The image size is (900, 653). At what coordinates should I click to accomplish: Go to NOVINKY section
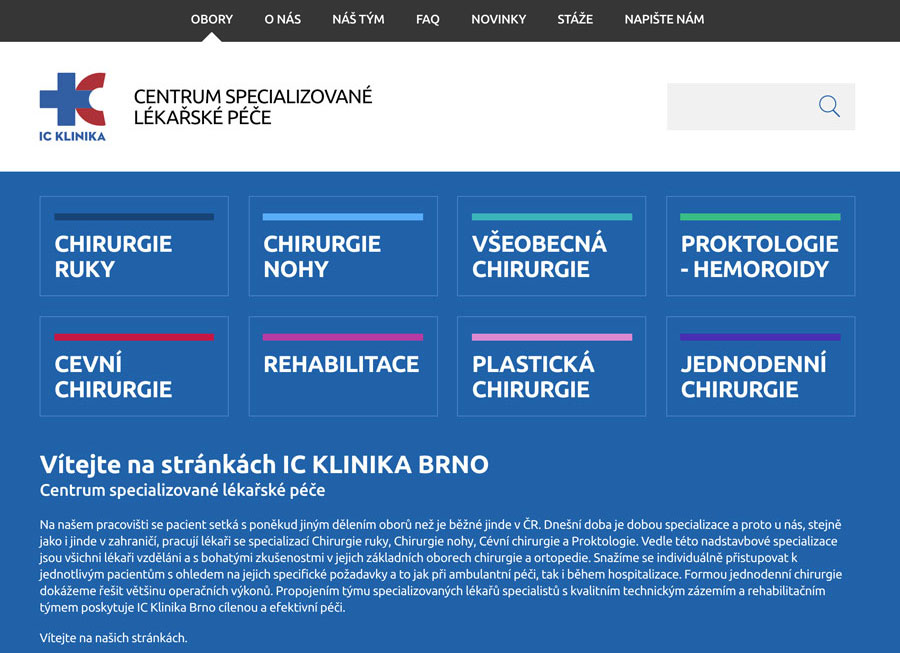(498, 20)
